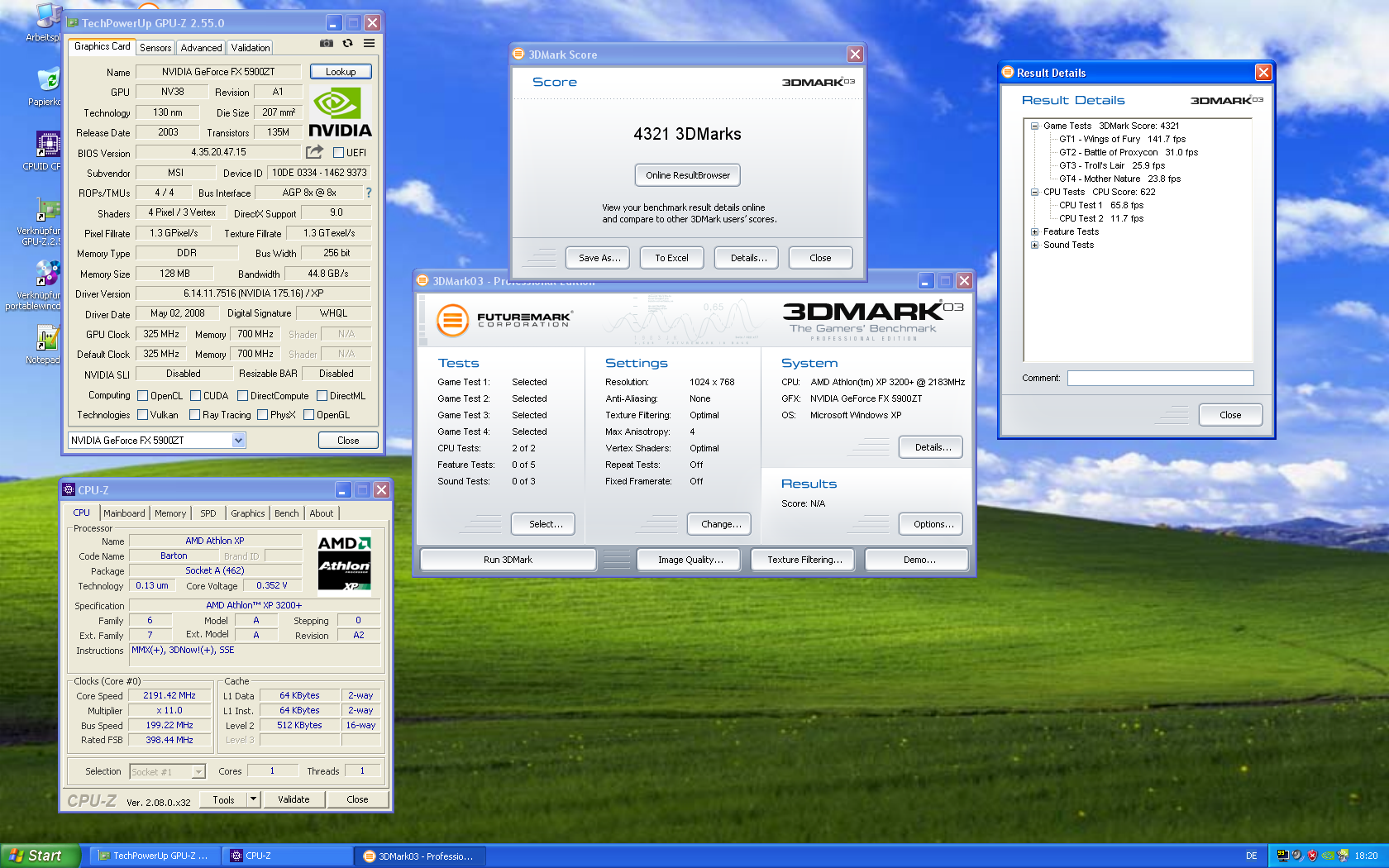Click the Online ResultBrowser button
1389x868 pixels.
(688, 175)
